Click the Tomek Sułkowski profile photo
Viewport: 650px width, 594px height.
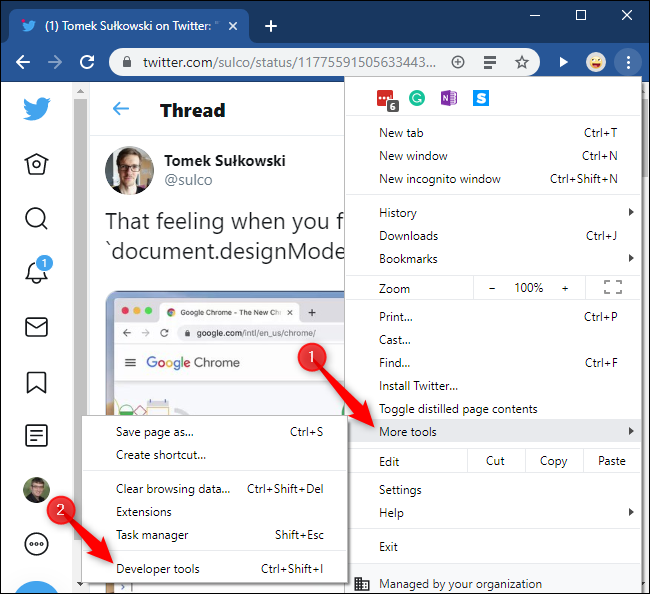coord(129,170)
